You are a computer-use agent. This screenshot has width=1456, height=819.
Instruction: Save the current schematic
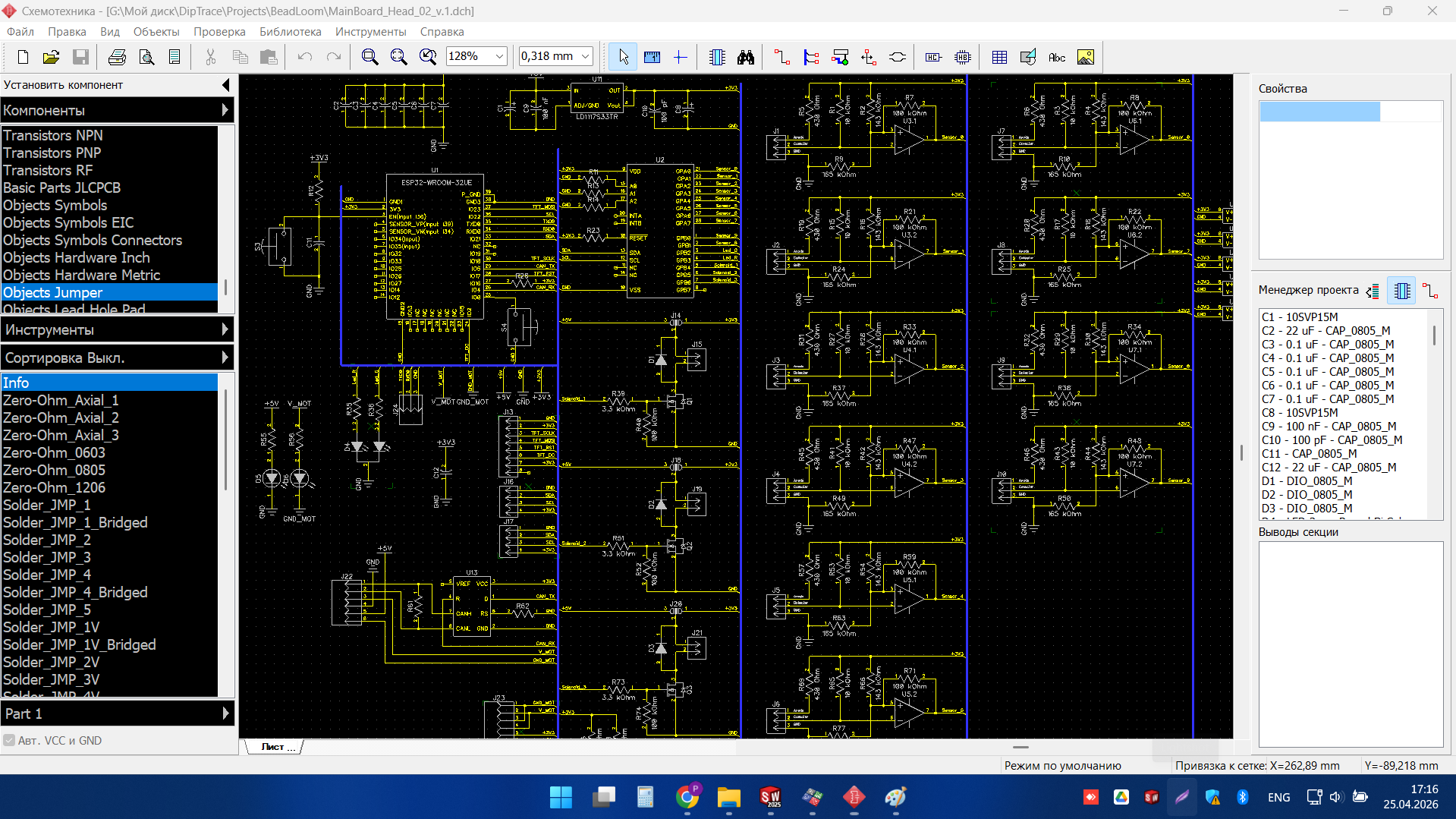tap(80, 57)
